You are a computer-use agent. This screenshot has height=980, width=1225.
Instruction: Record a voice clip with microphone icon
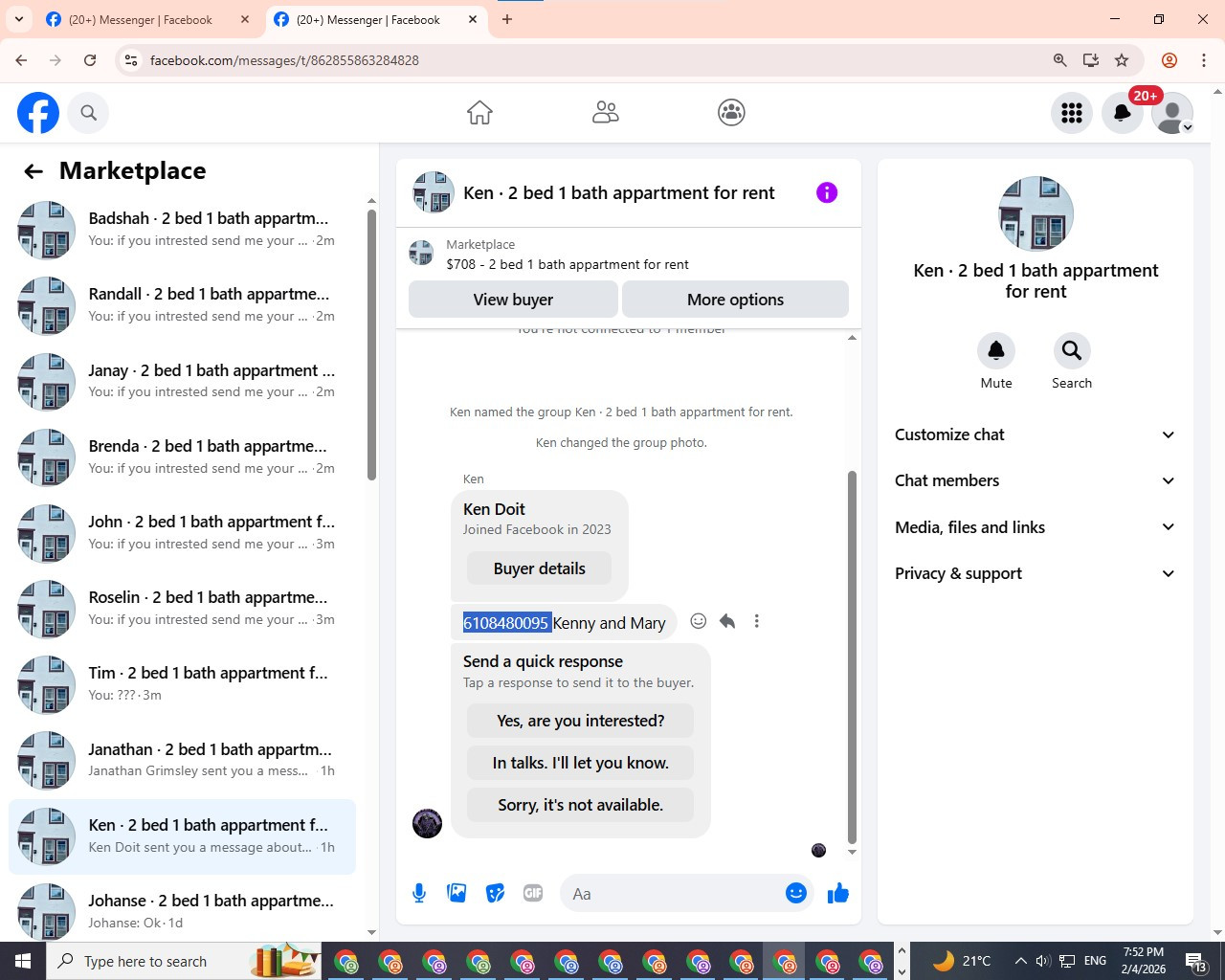[x=419, y=893]
